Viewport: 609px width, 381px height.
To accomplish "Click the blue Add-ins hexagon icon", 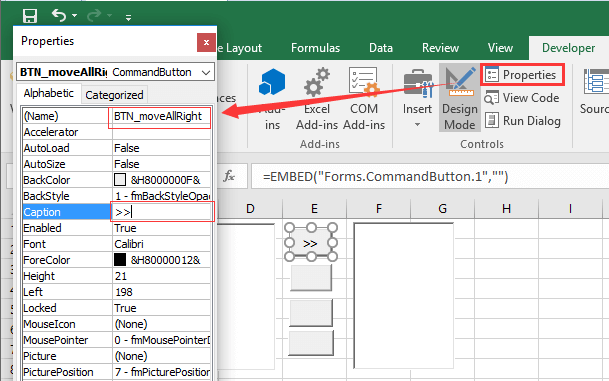I will coord(272,82).
